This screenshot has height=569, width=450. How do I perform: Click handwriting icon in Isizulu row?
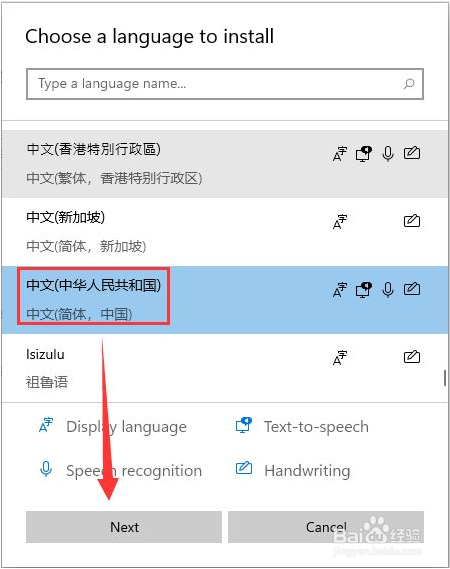pyautogui.click(x=412, y=357)
